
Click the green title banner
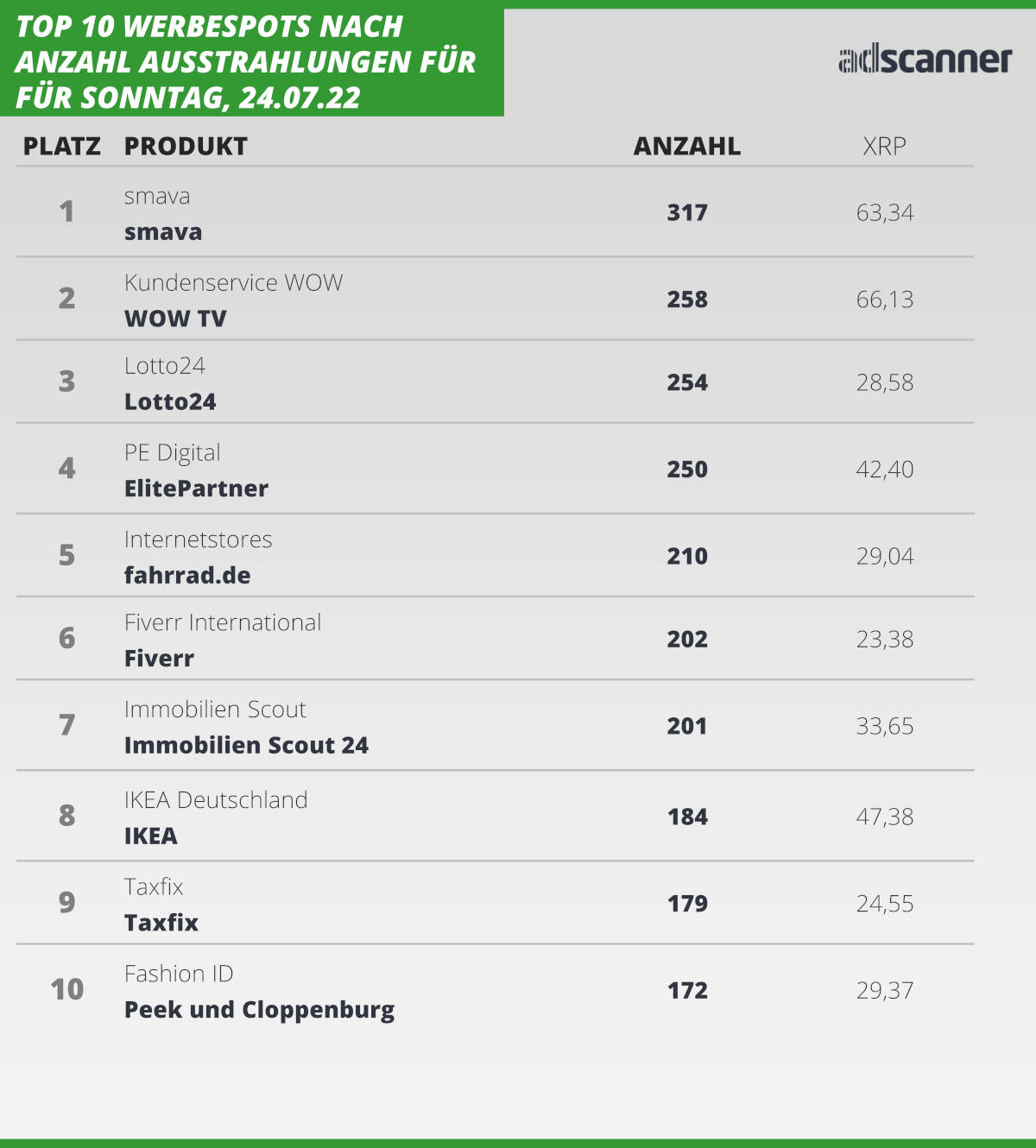point(252,60)
